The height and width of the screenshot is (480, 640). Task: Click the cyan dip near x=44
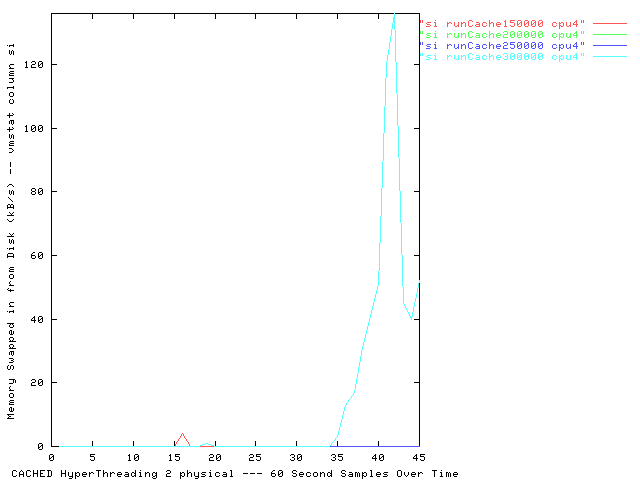point(411,318)
